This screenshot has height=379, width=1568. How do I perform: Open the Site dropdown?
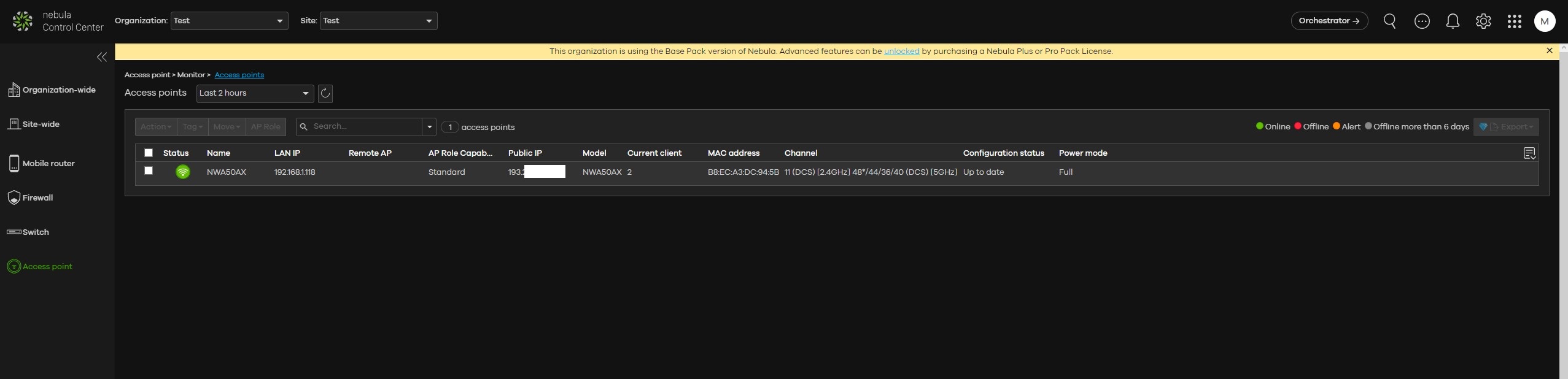click(379, 21)
